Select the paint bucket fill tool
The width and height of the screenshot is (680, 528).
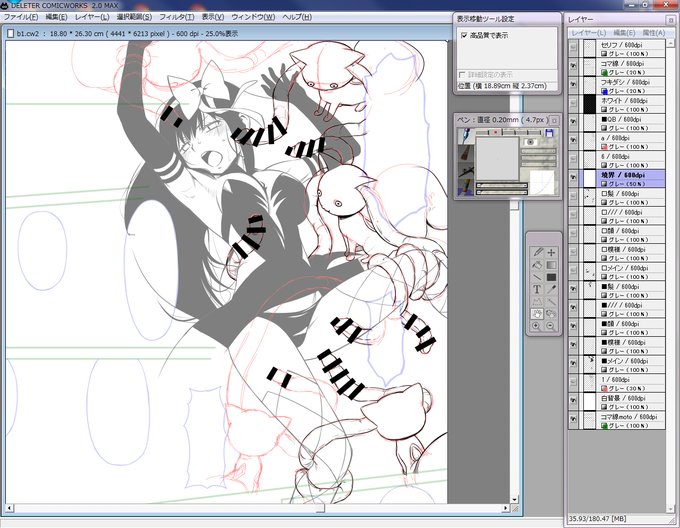point(537,265)
